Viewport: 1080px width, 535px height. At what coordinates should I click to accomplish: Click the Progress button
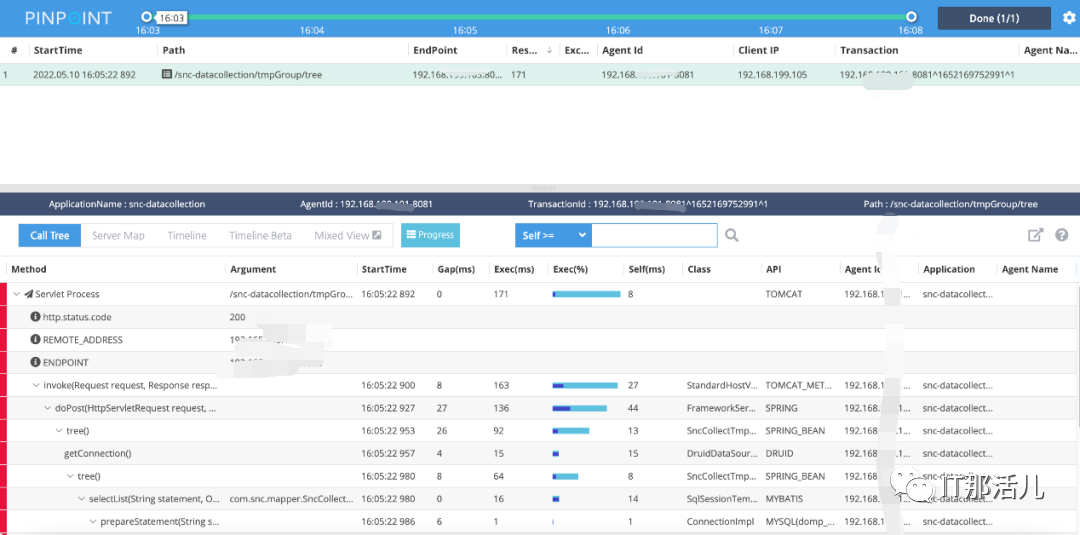click(x=430, y=235)
